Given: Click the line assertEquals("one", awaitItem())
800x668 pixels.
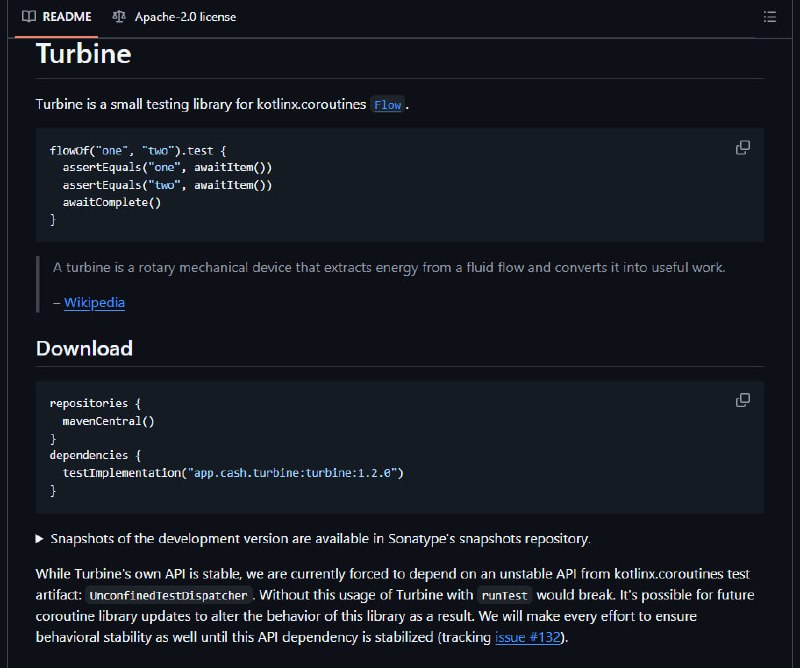Looking at the screenshot, I should pos(167,168).
